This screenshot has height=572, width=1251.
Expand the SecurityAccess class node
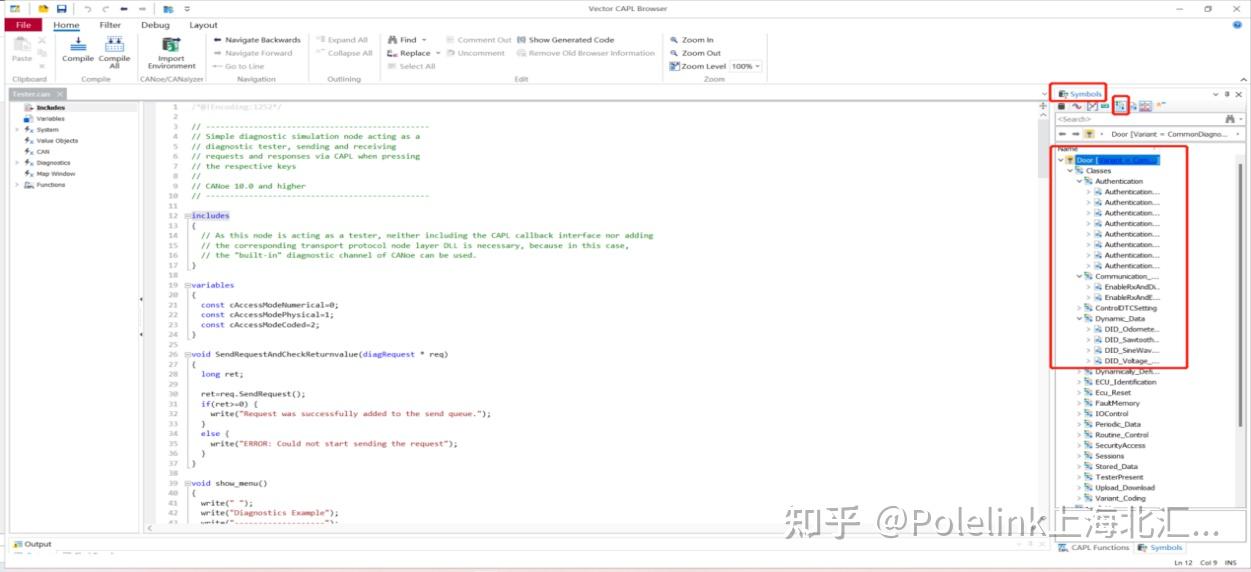1079,445
